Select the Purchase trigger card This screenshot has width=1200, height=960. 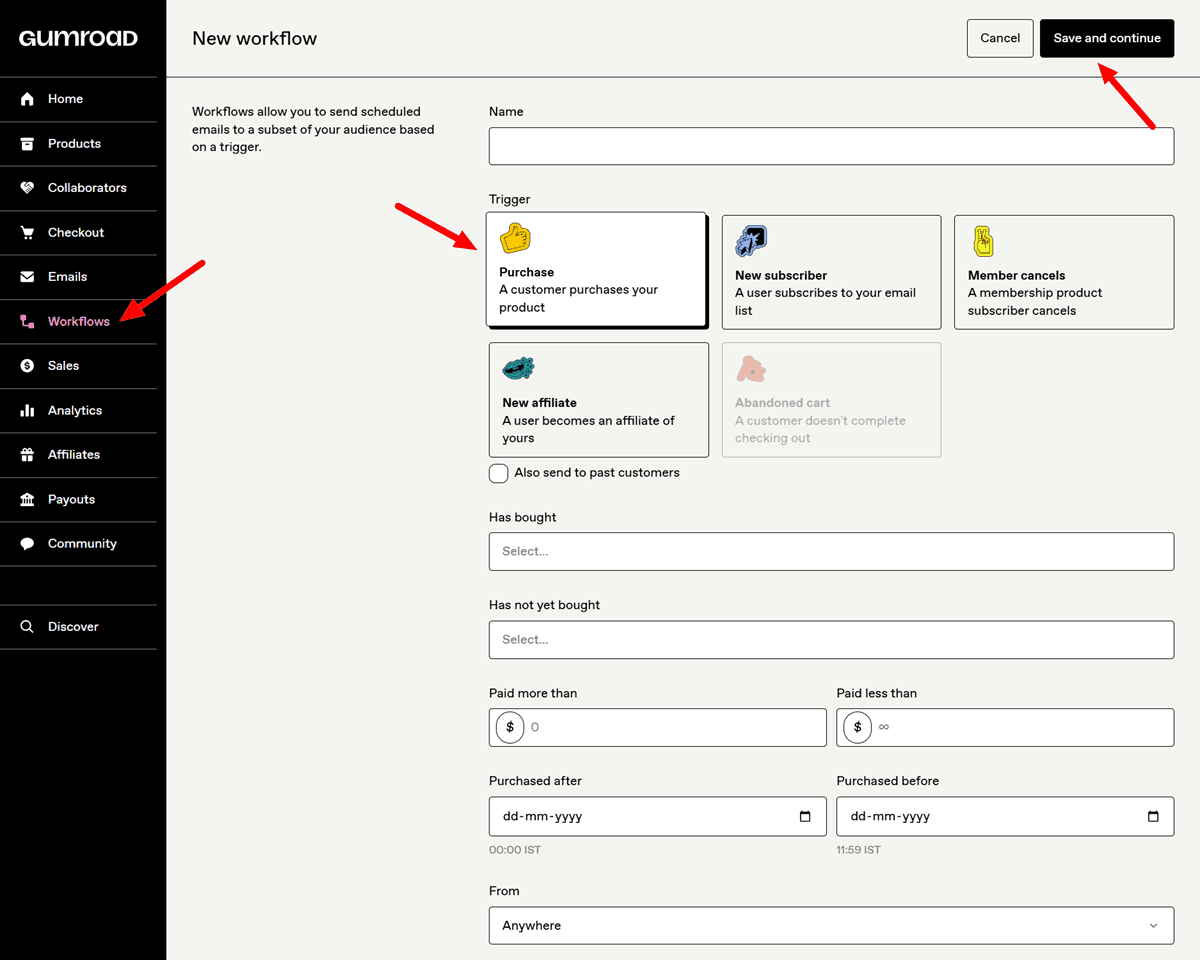(596, 269)
